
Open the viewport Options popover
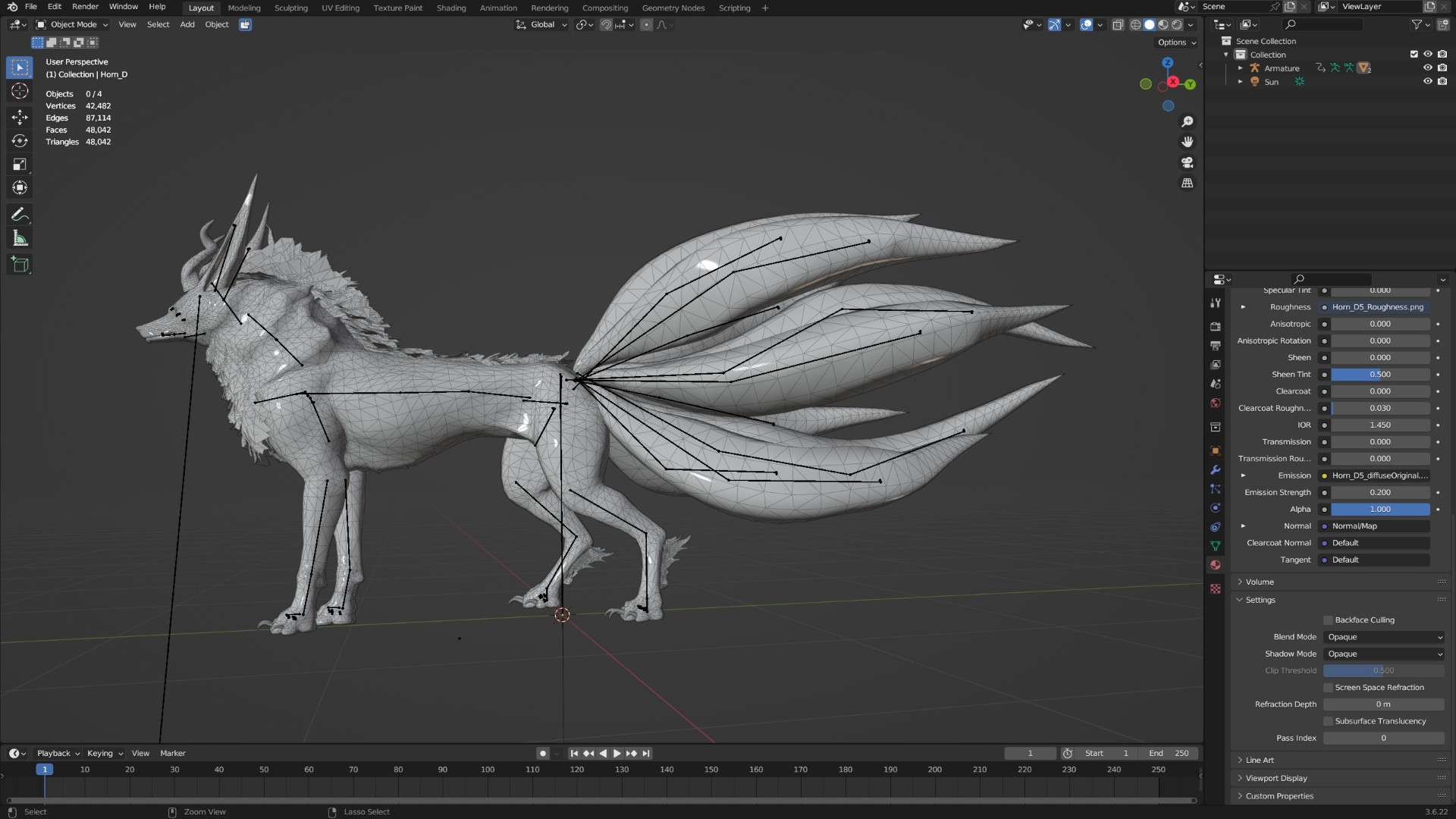tap(1177, 42)
